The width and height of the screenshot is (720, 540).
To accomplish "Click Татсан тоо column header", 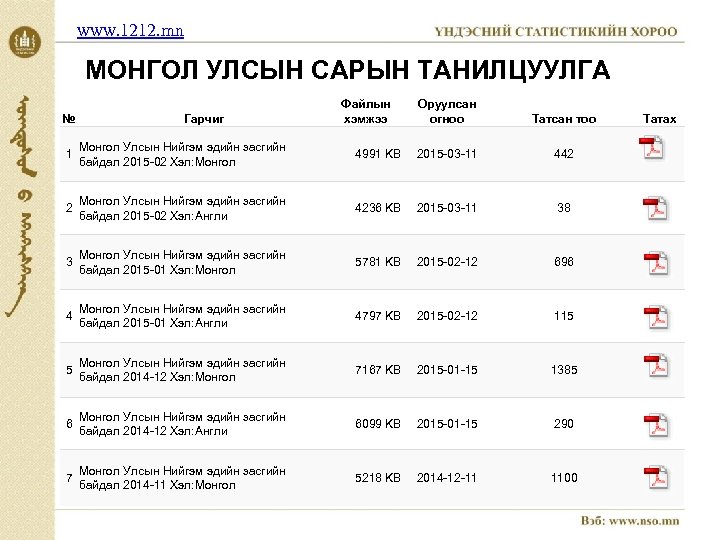I will [x=564, y=119].
